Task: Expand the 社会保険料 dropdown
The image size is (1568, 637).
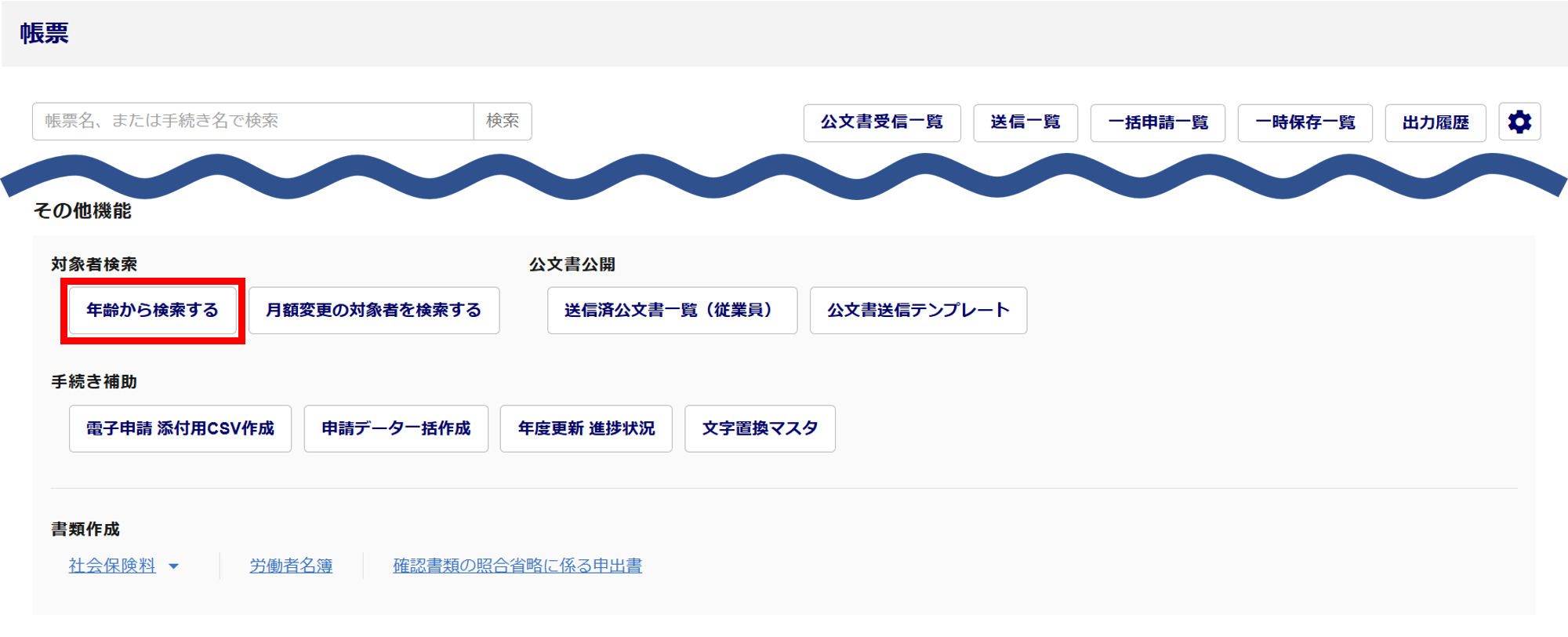Action: [112, 566]
